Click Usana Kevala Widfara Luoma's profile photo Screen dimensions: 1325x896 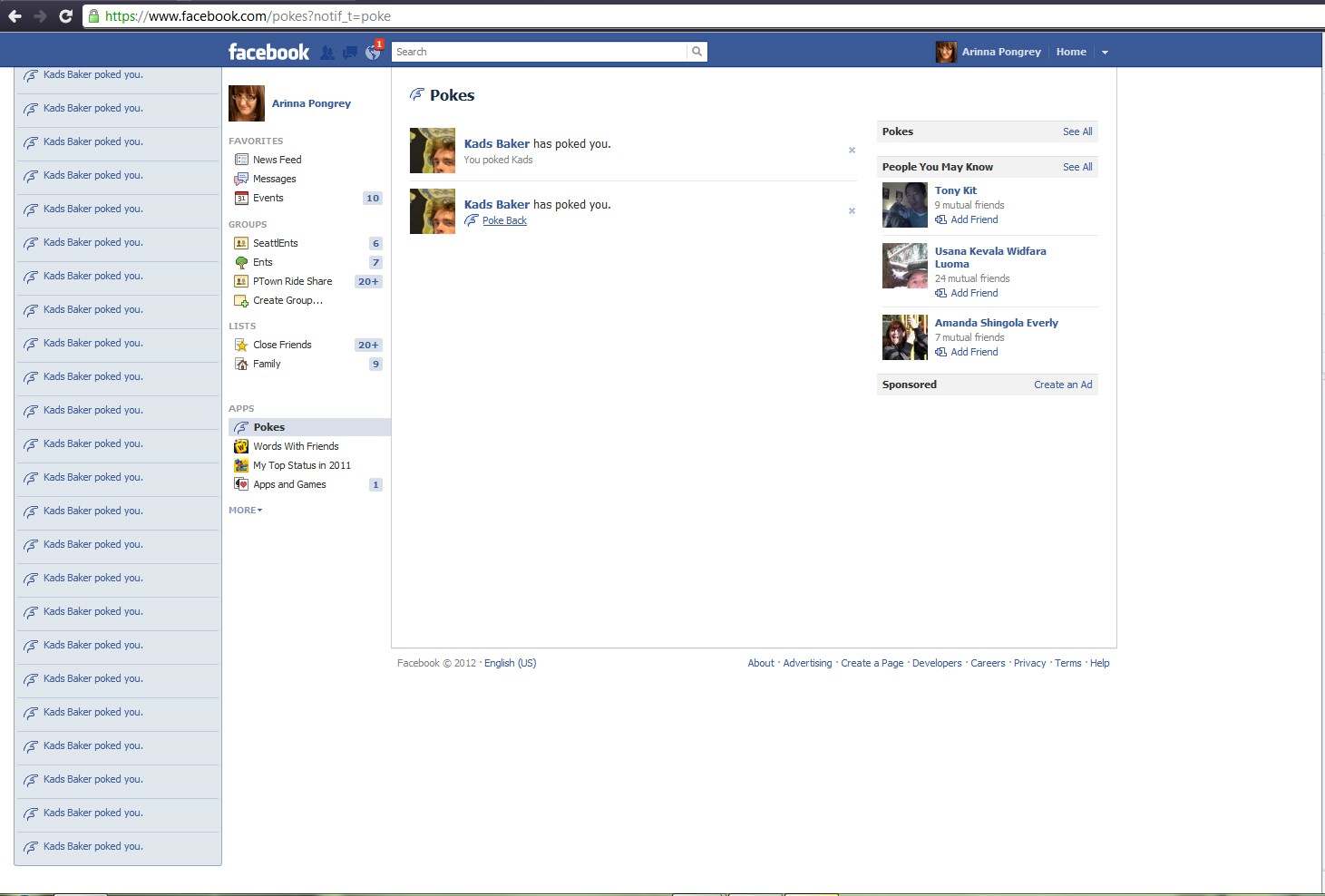tap(905, 266)
